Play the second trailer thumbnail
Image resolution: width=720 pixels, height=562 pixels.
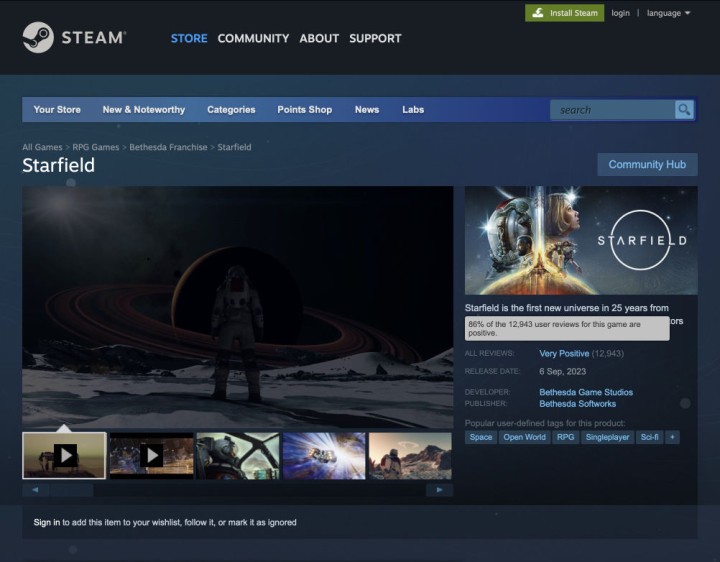point(152,455)
